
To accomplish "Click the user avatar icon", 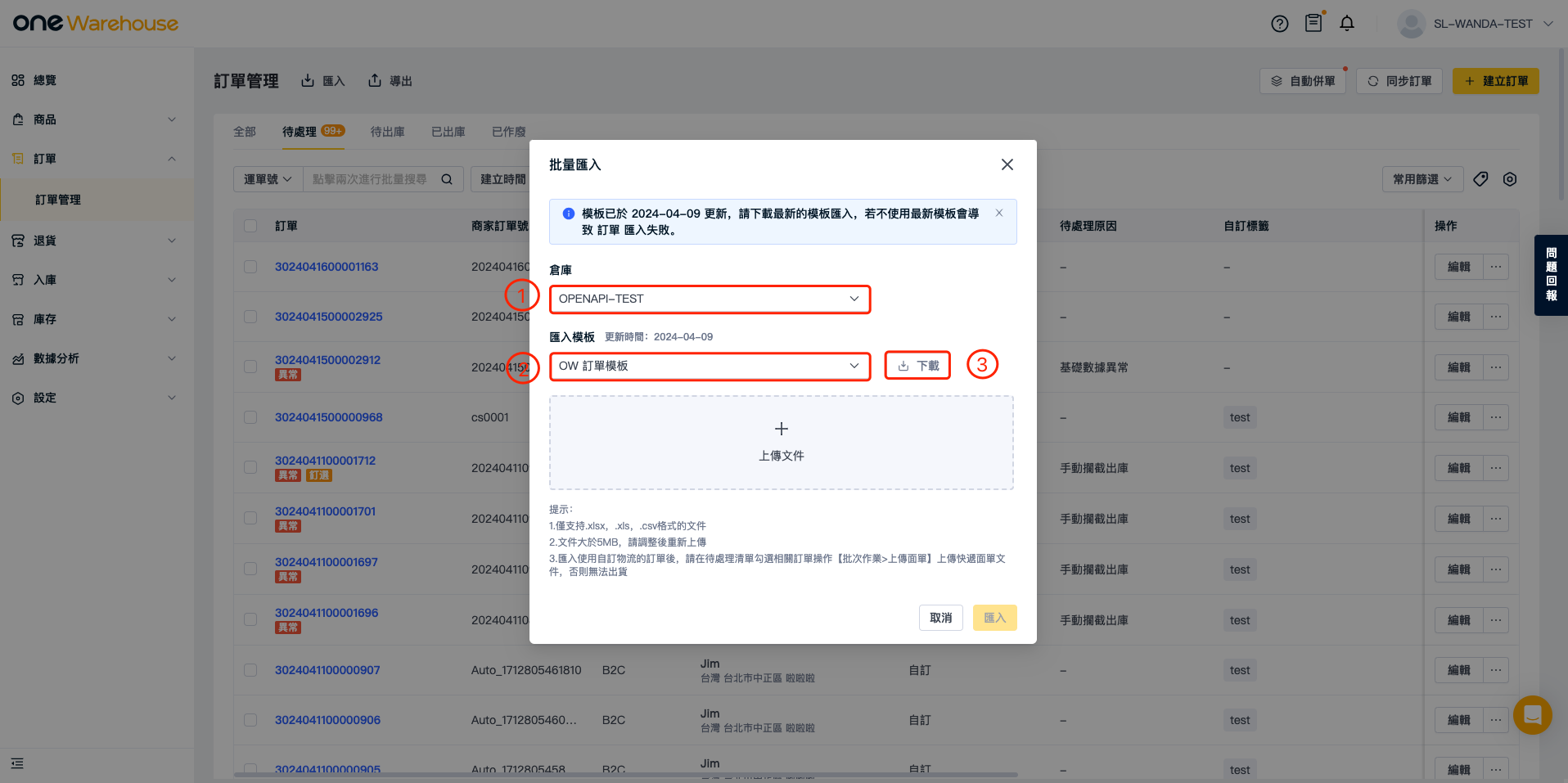I will pyautogui.click(x=1411, y=24).
